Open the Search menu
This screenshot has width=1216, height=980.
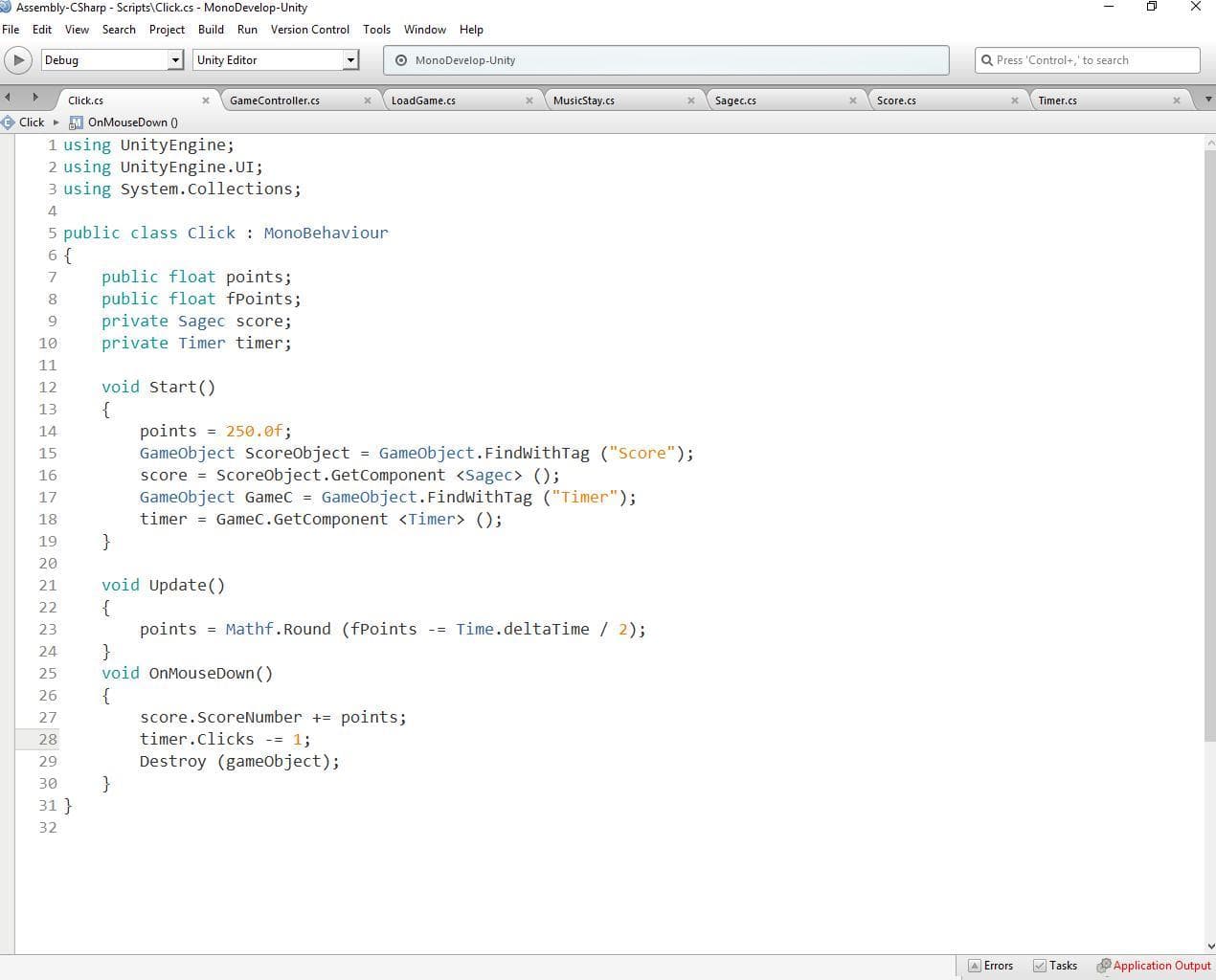click(x=119, y=30)
